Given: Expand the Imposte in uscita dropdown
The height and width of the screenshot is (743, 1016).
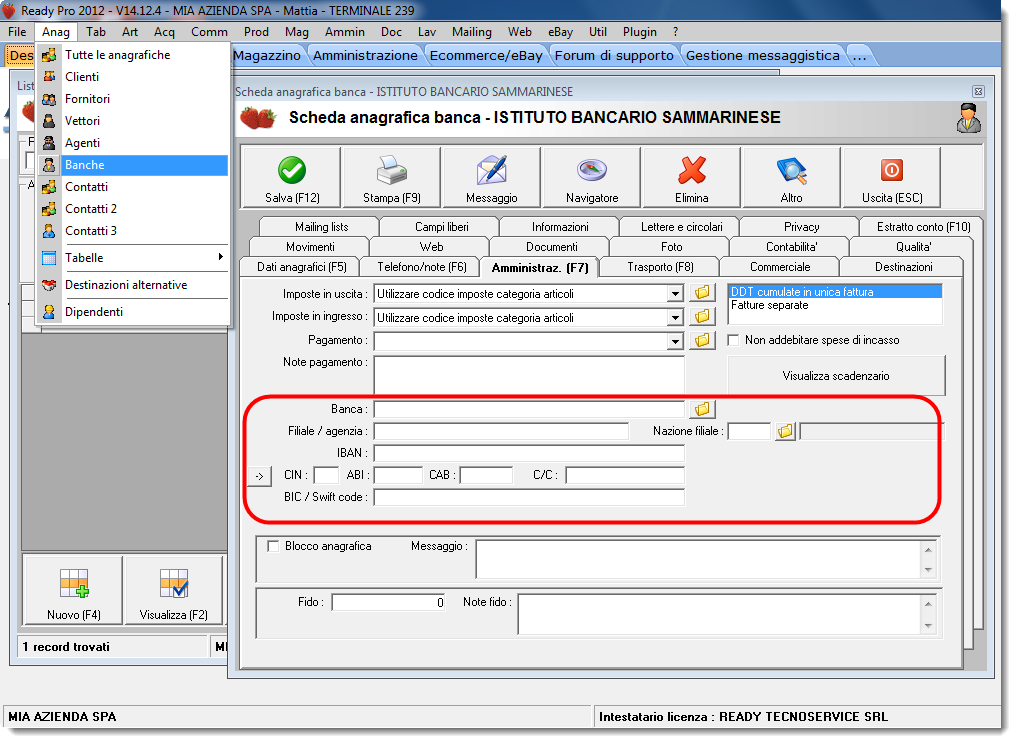Looking at the screenshot, I should click(675, 293).
